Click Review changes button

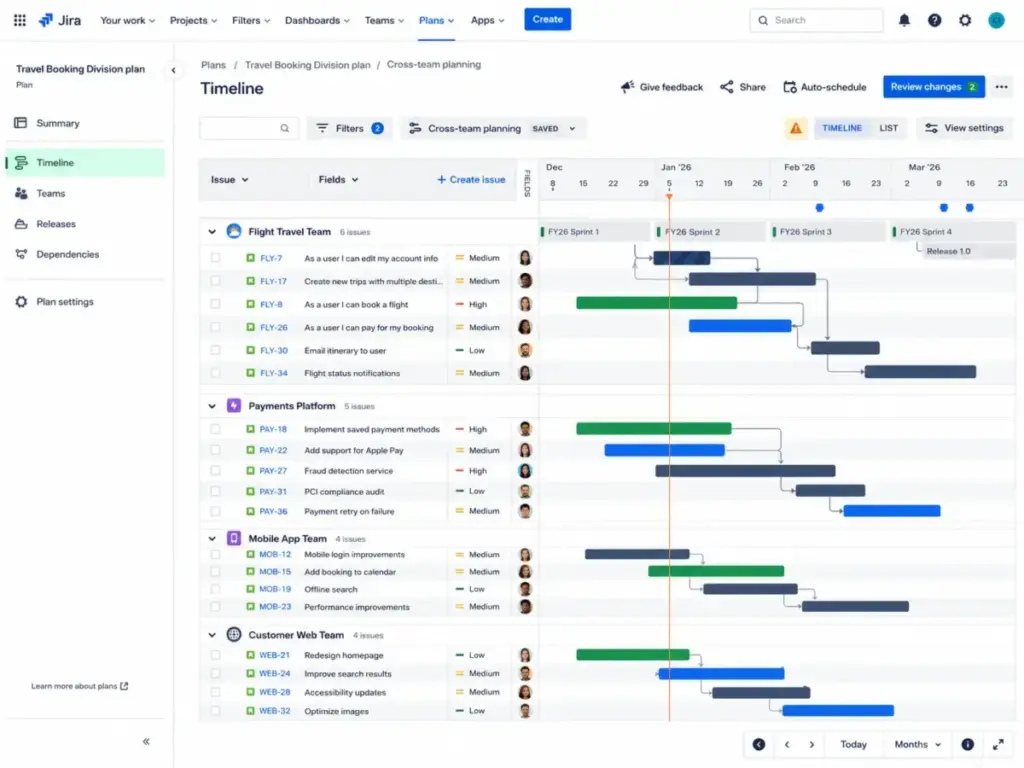coord(933,87)
